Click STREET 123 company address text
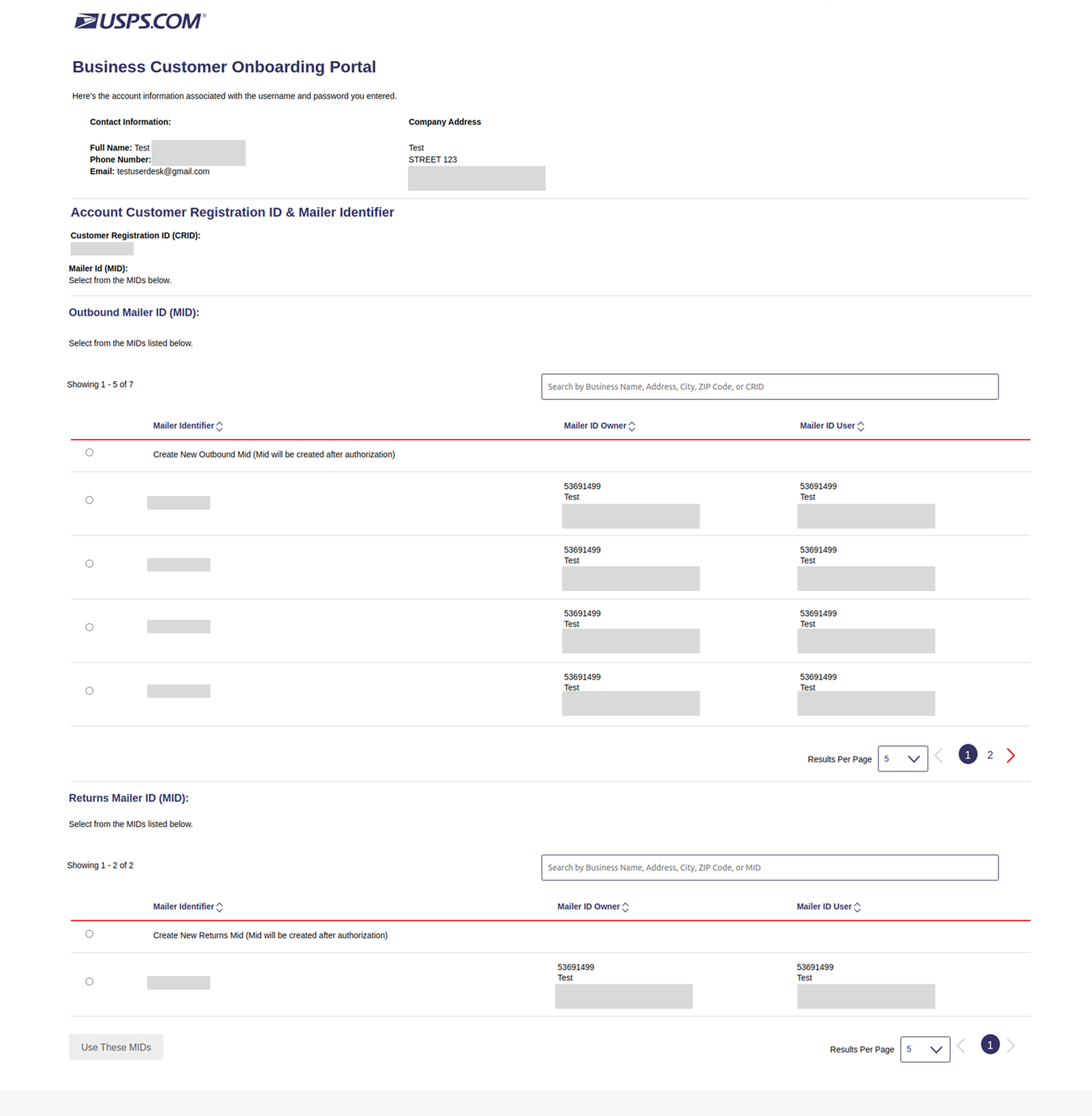The image size is (1092, 1116). pyautogui.click(x=433, y=159)
